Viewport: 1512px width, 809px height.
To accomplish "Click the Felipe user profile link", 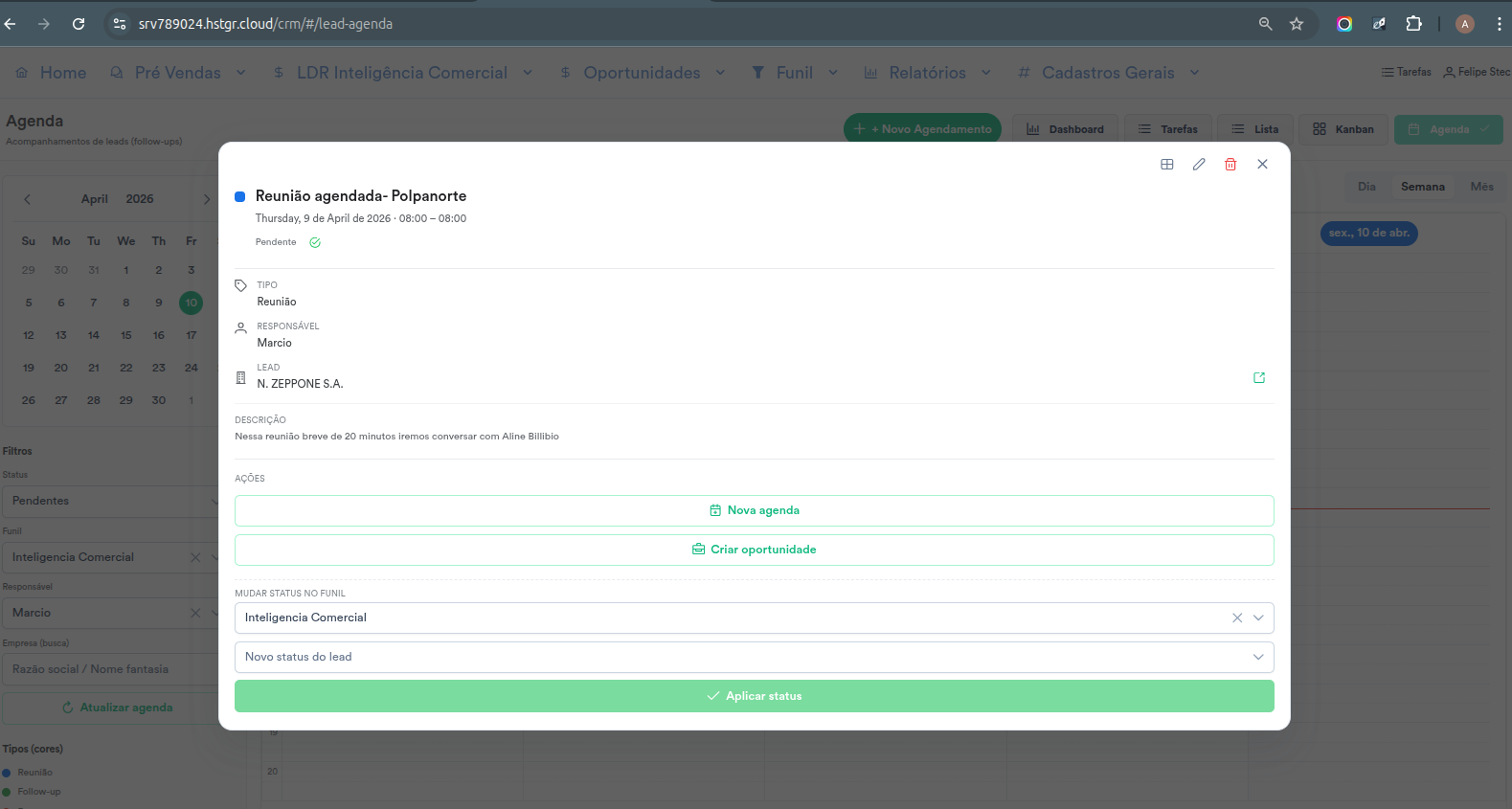I will tap(1478, 72).
